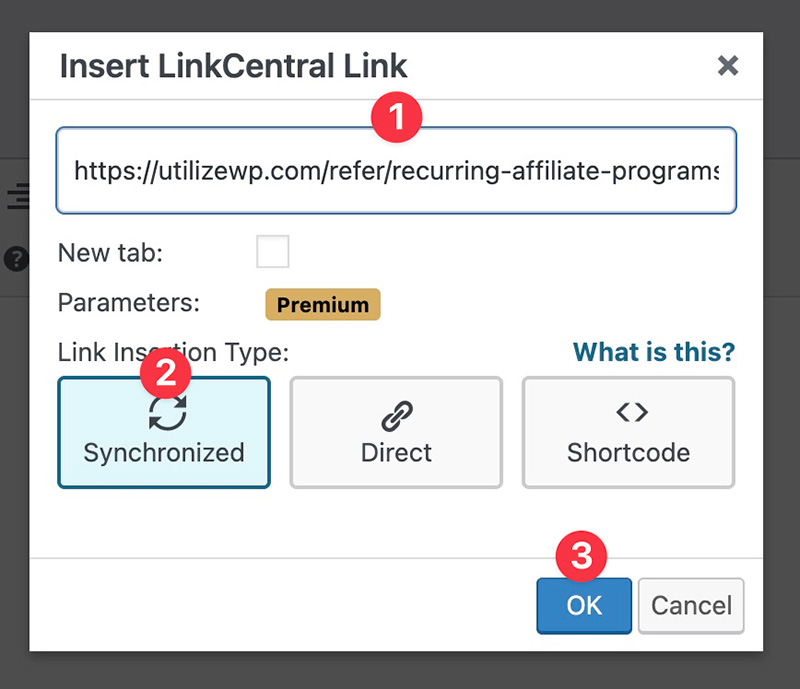Click the "Insert LinkCentral Link" dialog title
The height and width of the screenshot is (689, 800).
click(x=233, y=66)
